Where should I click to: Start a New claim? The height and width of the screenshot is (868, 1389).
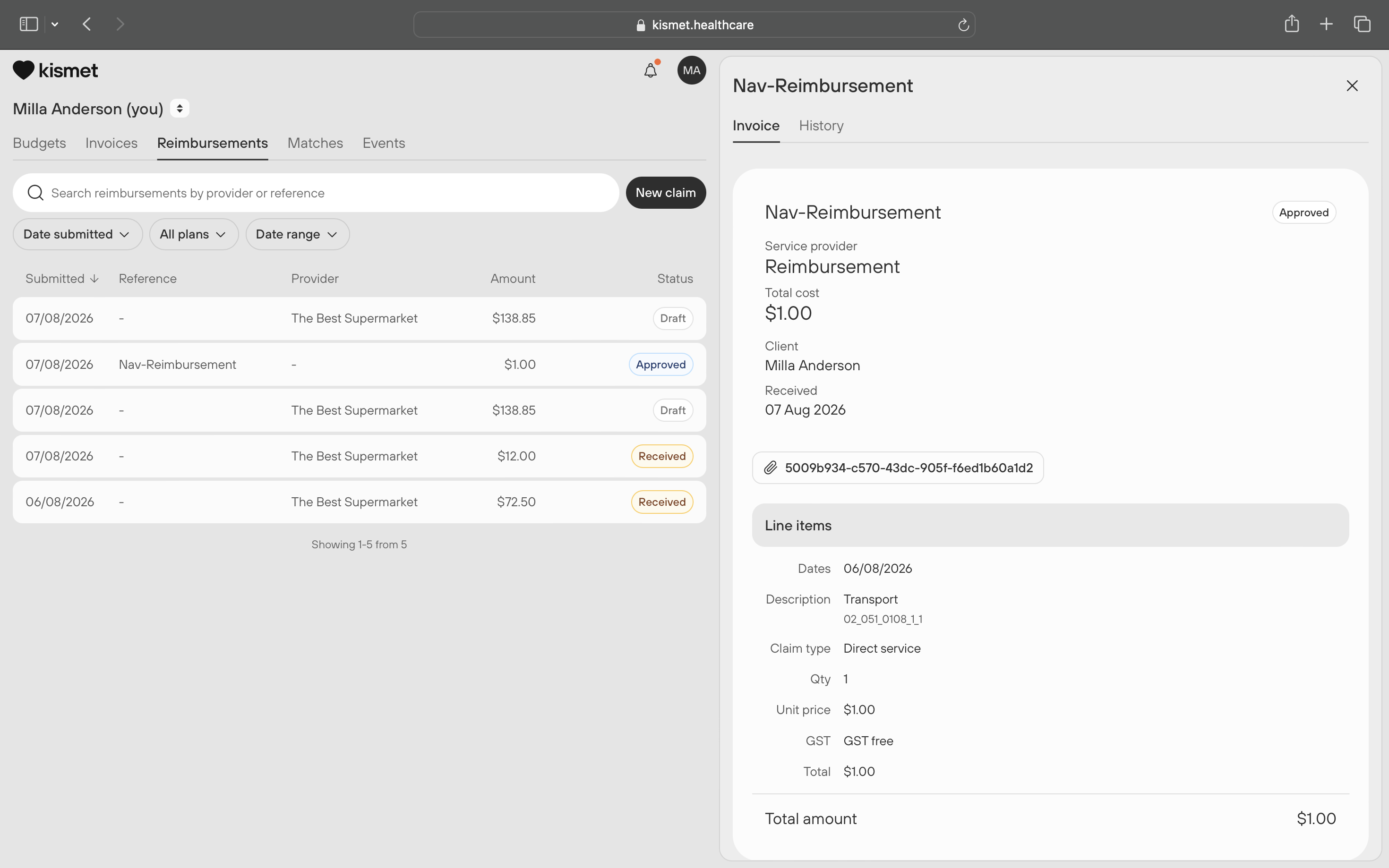pos(666,193)
